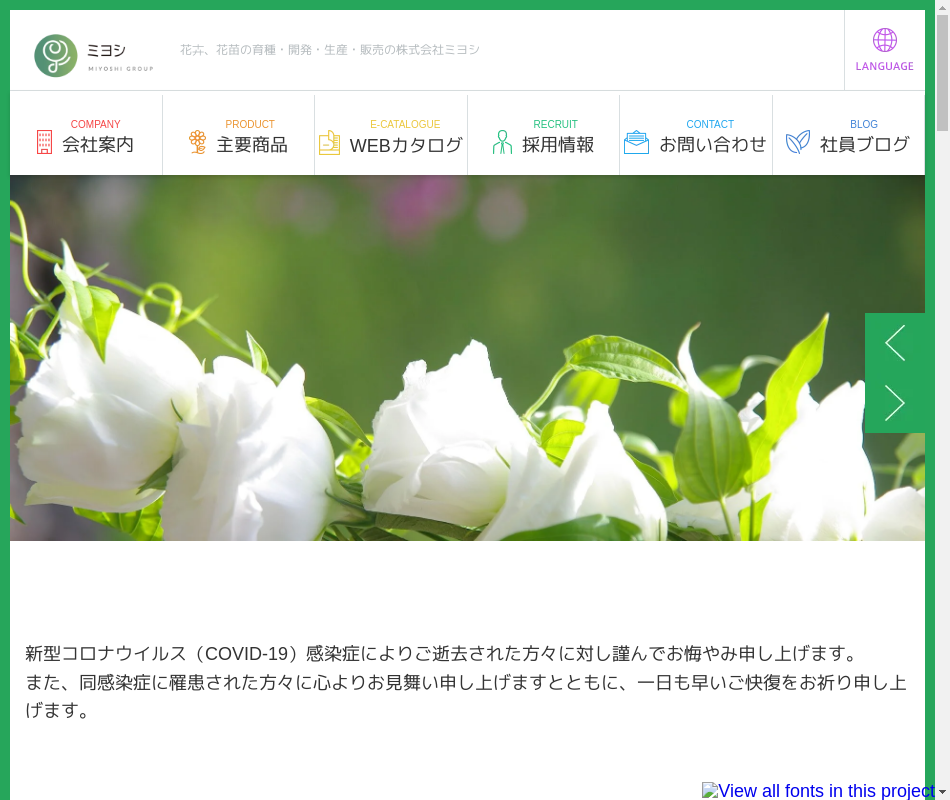Click the red company building icon
This screenshot has width=950, height=800.
(44, 142)
